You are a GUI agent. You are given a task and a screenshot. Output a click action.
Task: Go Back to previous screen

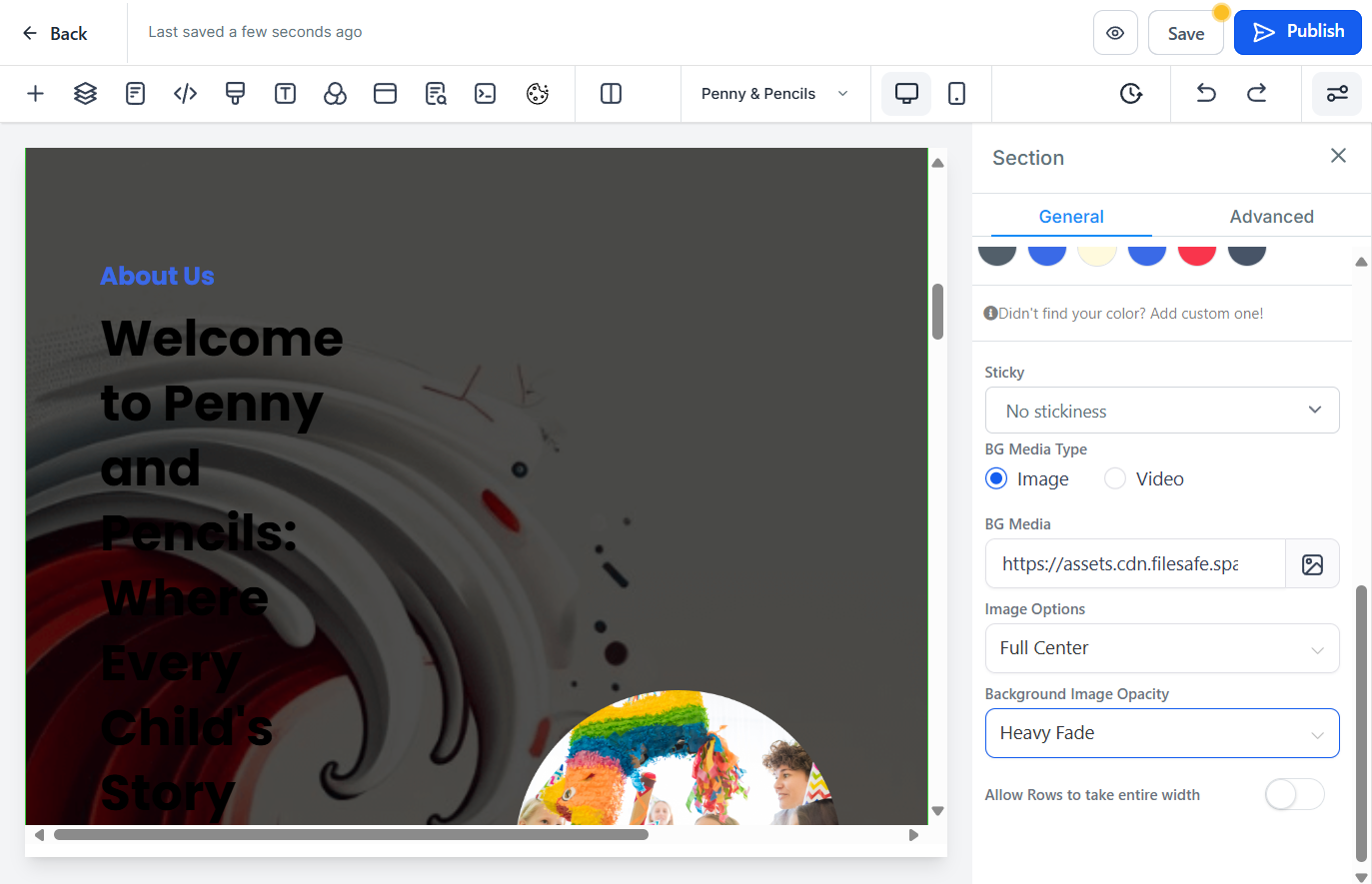55,33
